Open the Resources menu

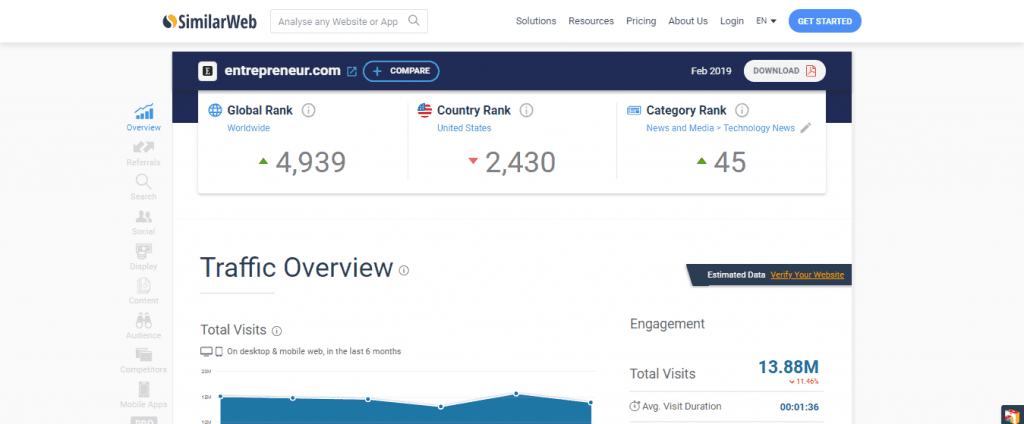point(591,21)
